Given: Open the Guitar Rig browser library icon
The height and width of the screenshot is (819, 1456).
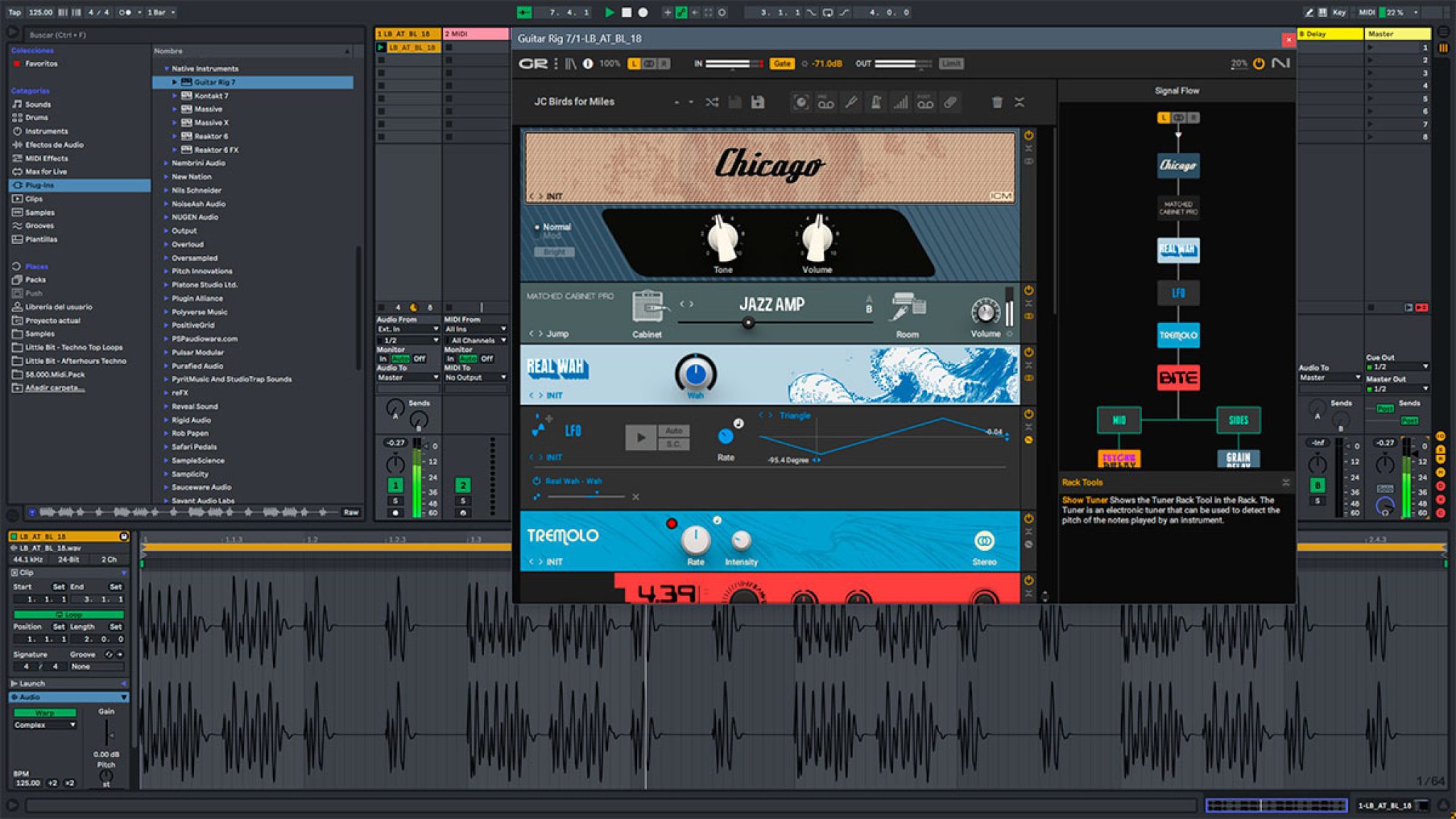Looking at the screenshot, I should click(x=571, y=63).
